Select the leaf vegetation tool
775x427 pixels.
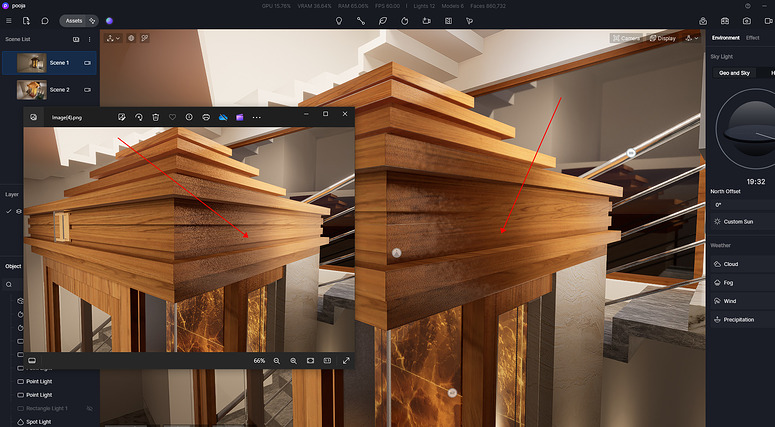383,21
